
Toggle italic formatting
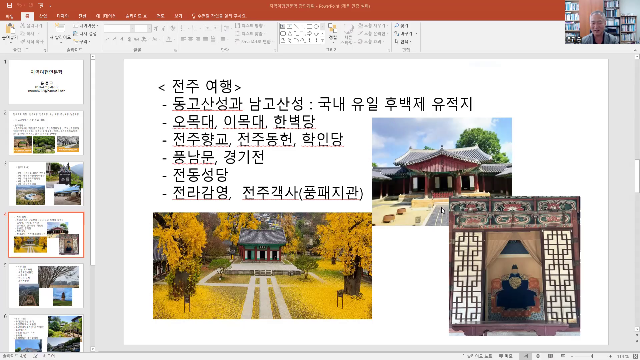click(x=115, y=39)
